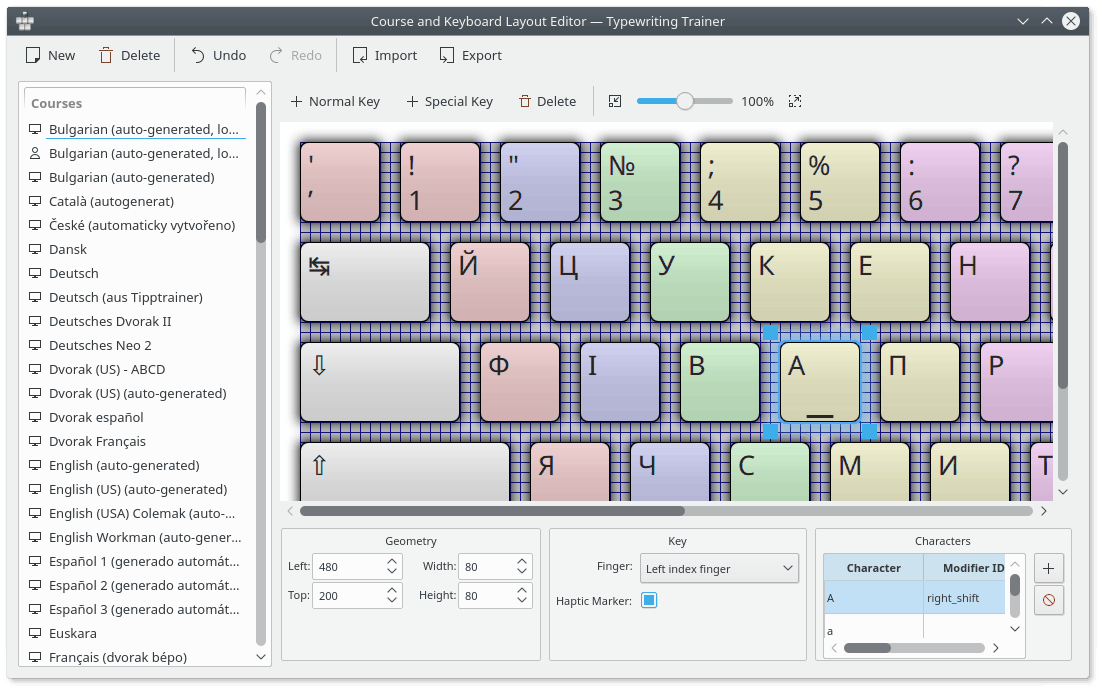Click the Left geometry field

(x=349, y=567)
